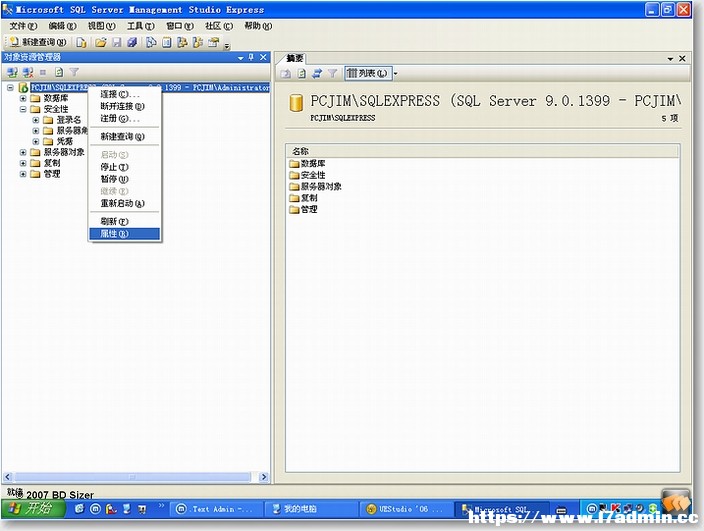Collapse the 安全性 tree node

[23, 109]
